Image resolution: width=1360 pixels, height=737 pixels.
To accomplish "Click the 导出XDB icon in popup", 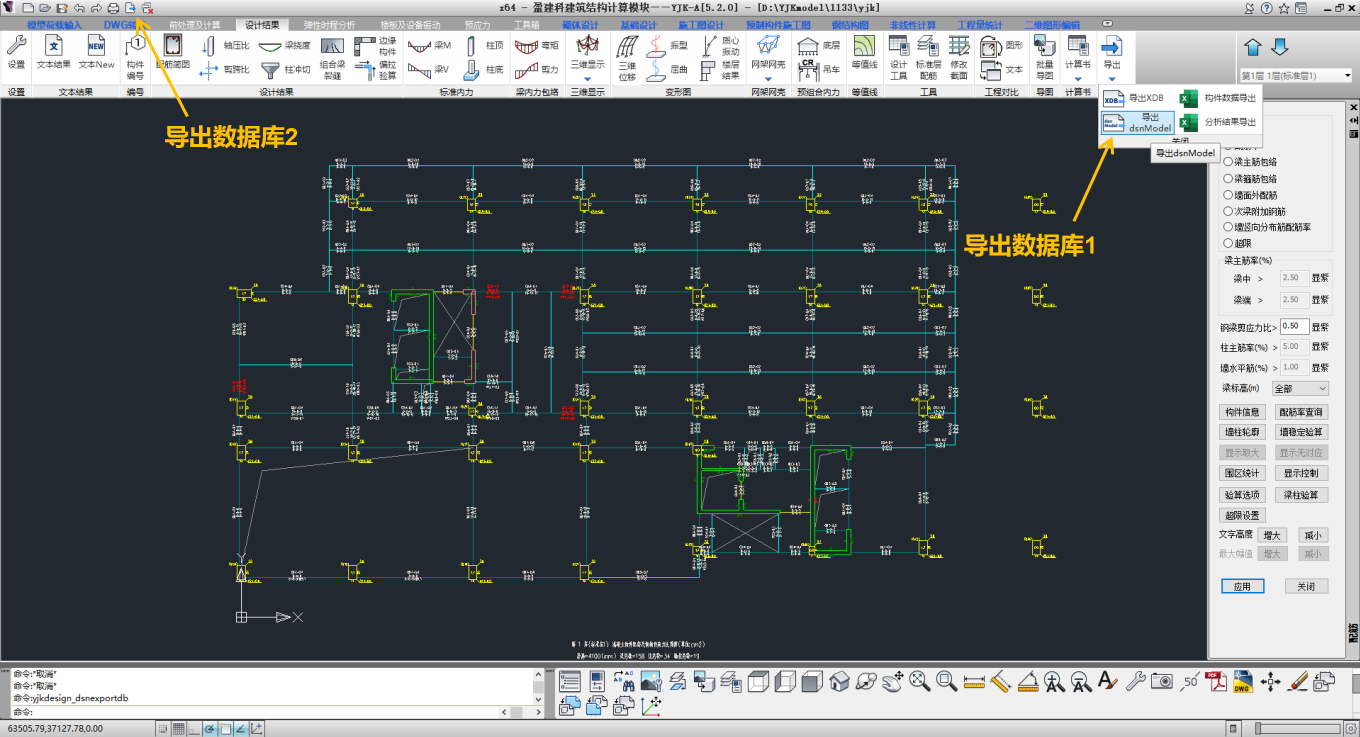I will (x=1115, y=98).
